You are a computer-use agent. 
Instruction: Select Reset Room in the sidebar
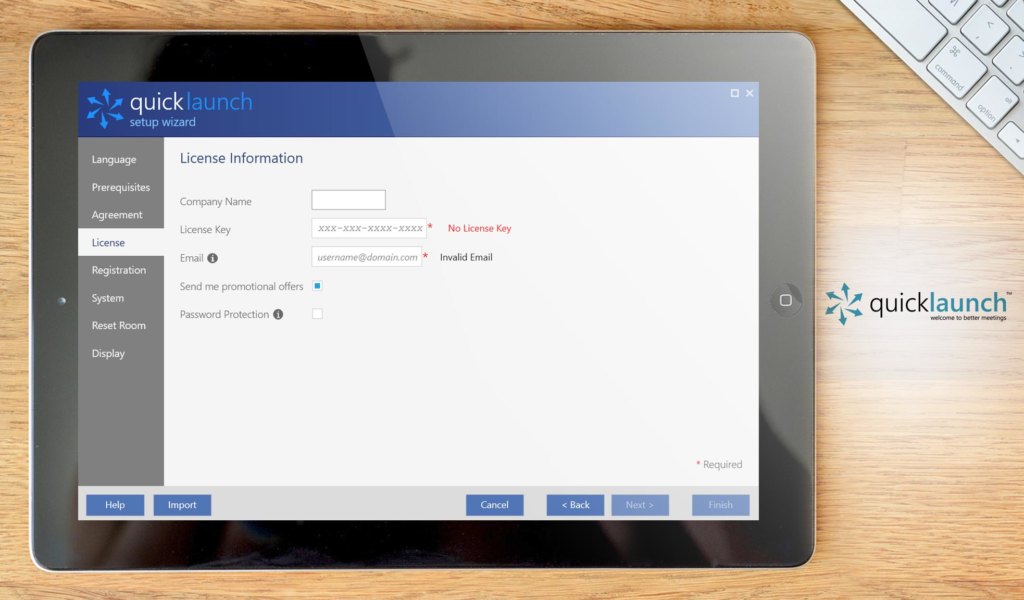[x=119, y=326]
